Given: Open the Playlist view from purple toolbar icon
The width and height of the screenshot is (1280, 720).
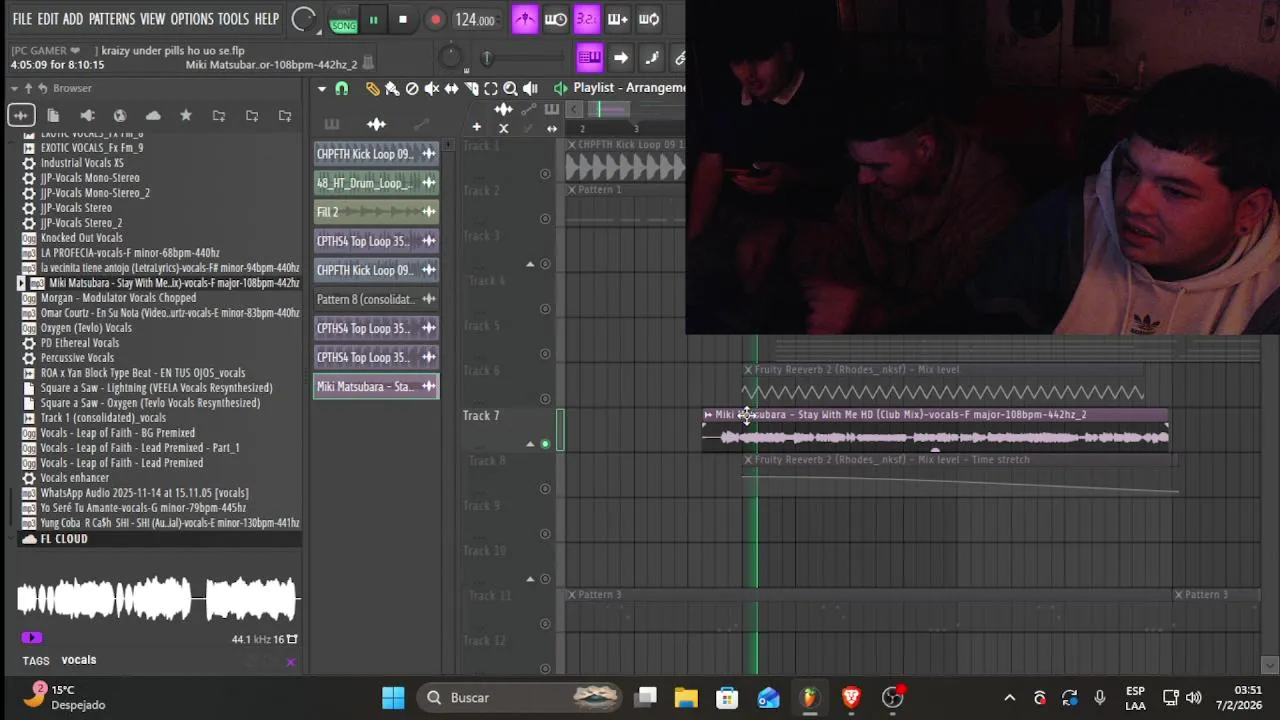Looking at the screenshot, I should tap(589, 58).
